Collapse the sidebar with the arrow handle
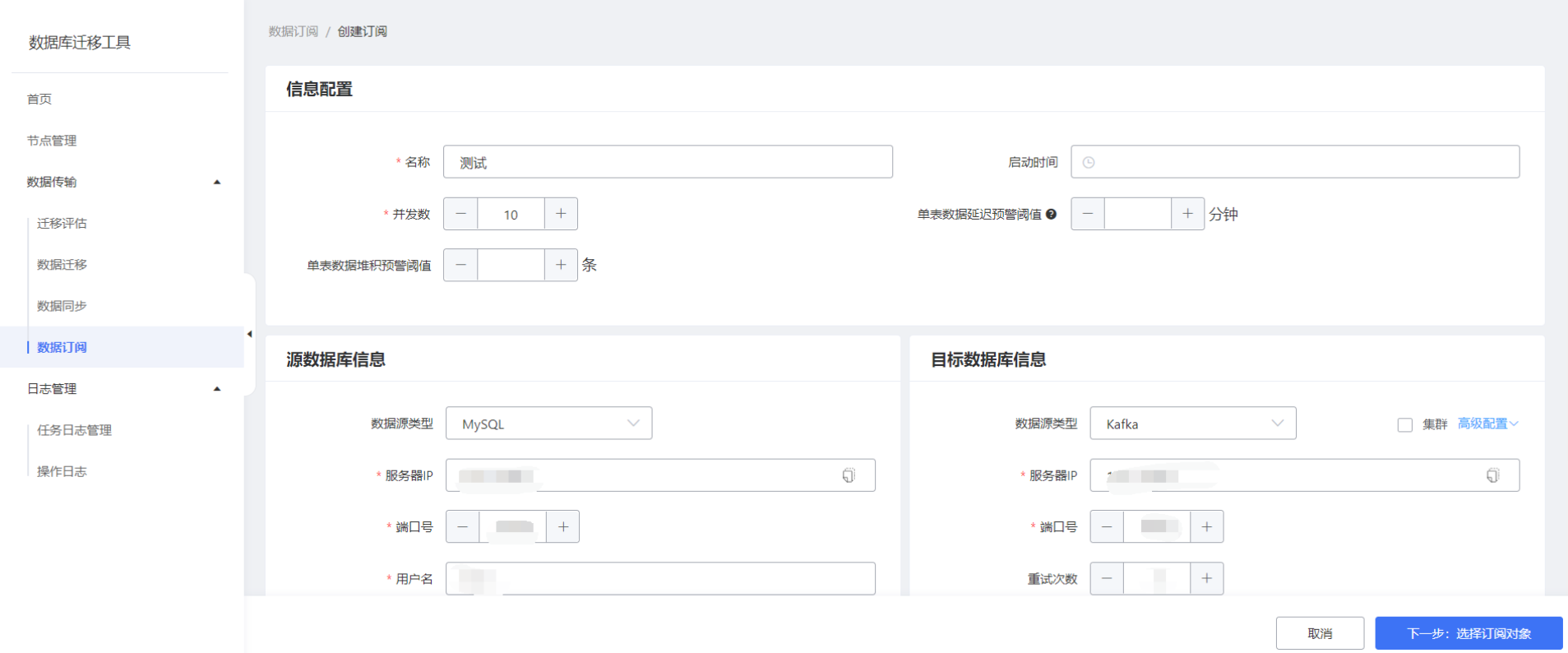Viewport: 1568px width, 653px height. [x=249, y=334]
